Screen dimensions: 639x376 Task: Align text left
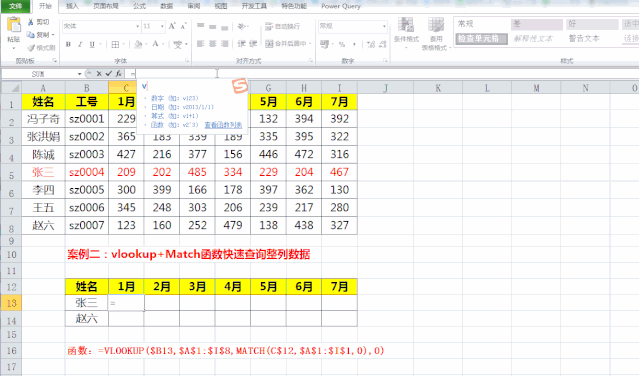201,44
